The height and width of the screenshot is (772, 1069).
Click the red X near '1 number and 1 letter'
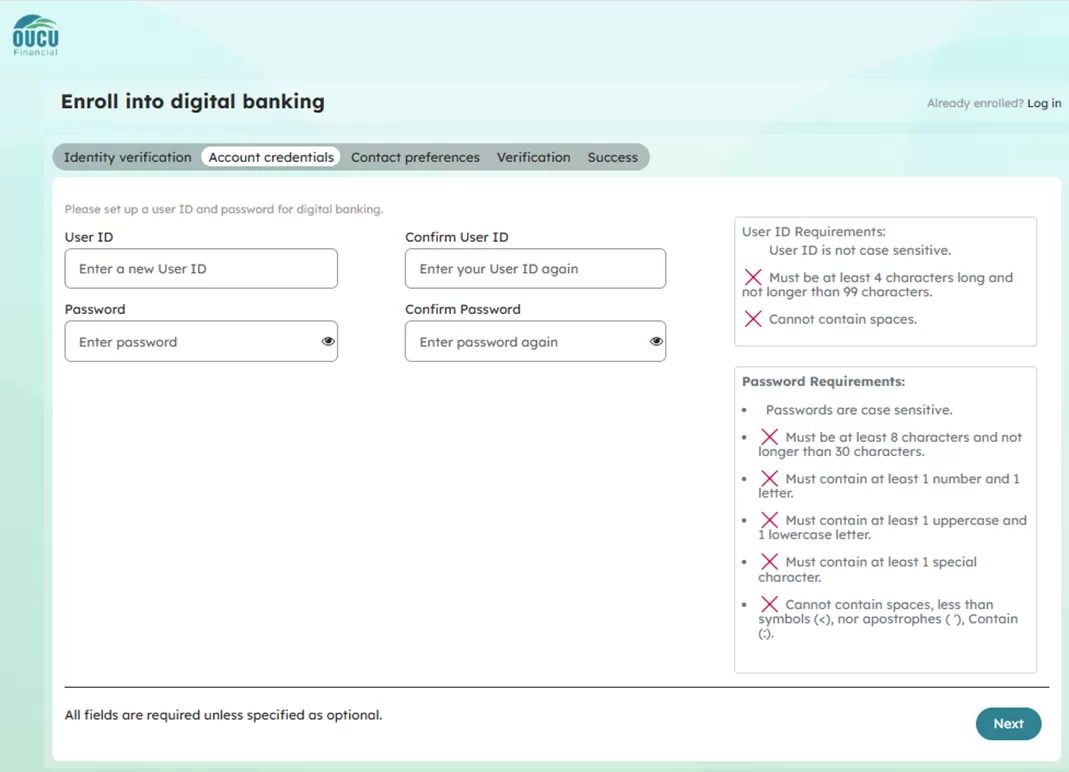pos(769,478)
